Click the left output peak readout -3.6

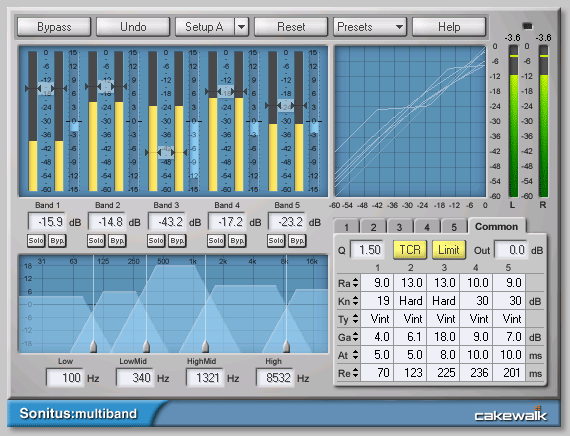click(x=513, y=38)
